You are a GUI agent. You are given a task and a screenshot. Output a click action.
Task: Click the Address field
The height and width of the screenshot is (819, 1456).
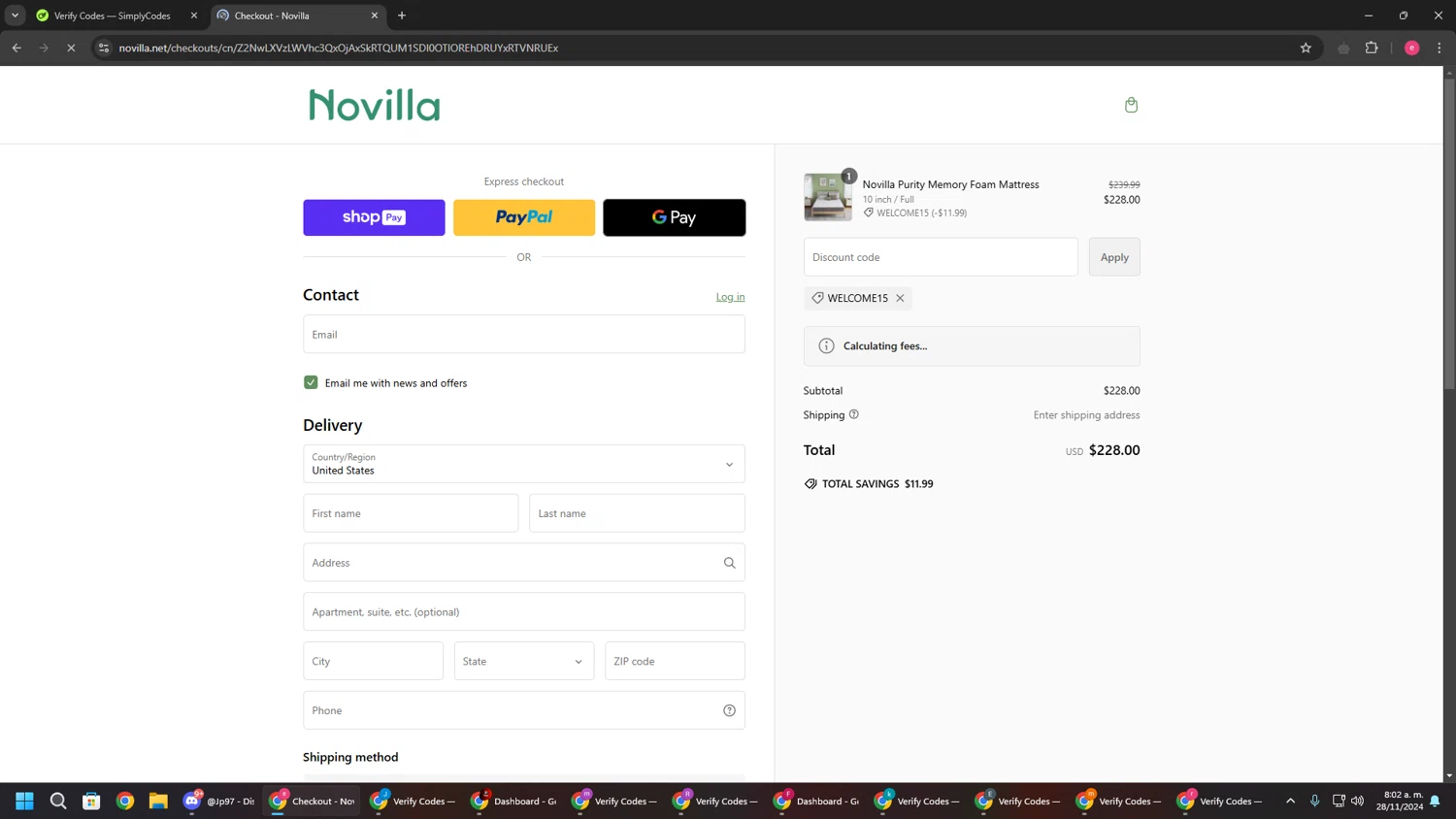524,563
